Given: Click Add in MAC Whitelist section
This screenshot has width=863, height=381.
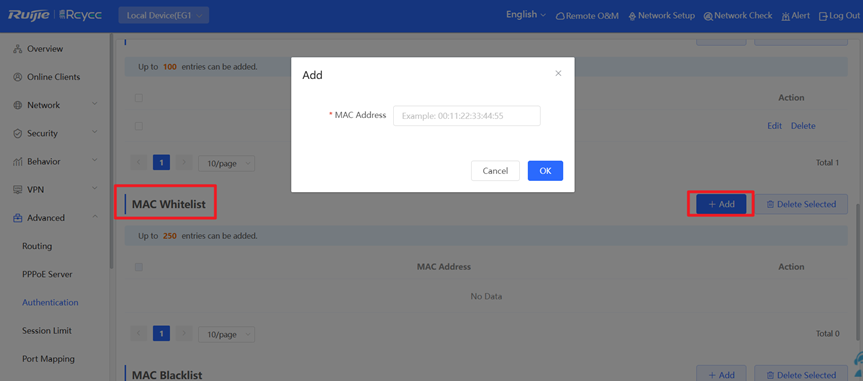Looking at the screenshot, I should click(x=721, y=204).
